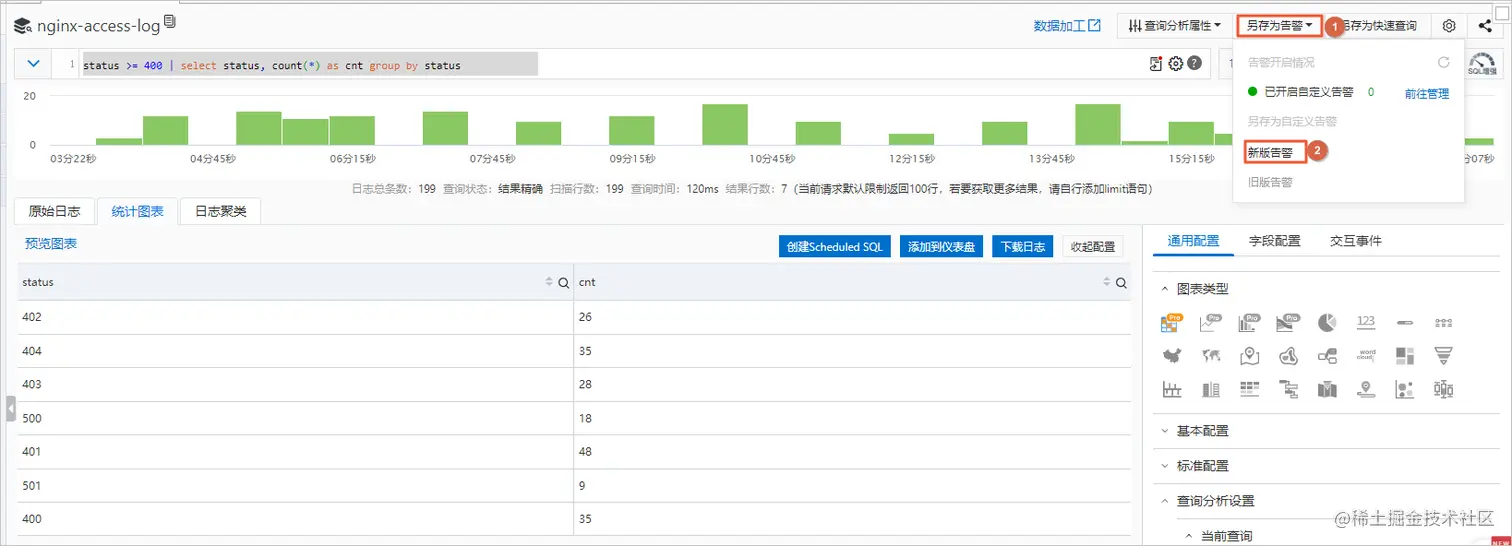Search the status column with magnifier
This screenshot has width=1512, height=546.
[564, 283]
